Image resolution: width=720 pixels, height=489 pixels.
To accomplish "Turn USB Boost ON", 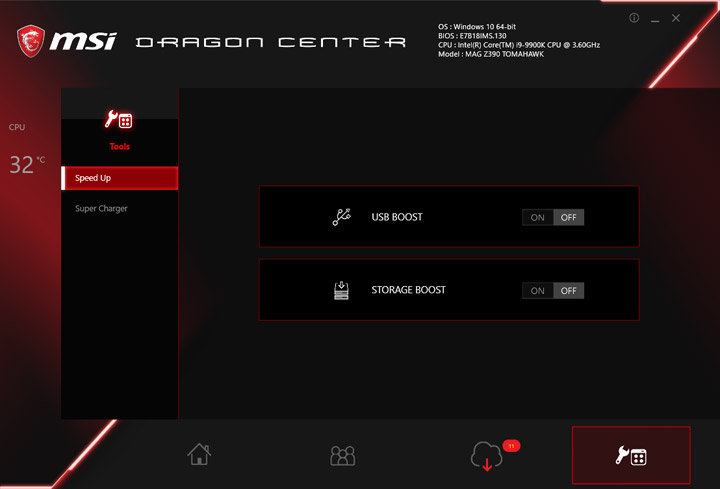I will point(538,217).
